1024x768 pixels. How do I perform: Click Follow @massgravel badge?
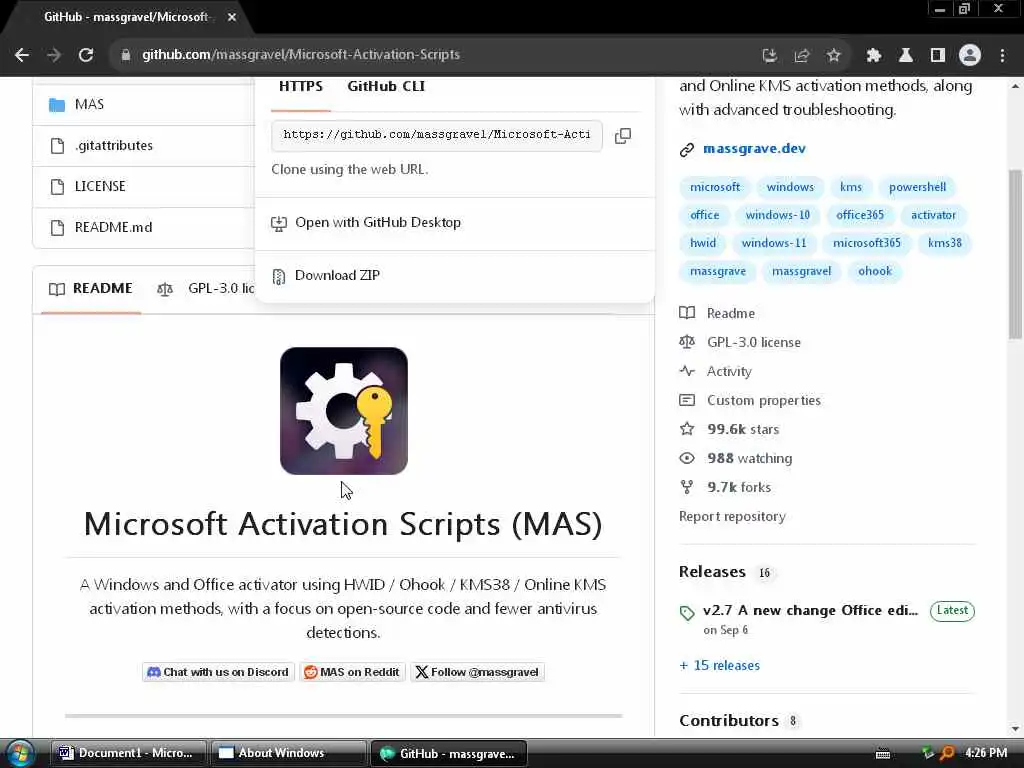[x=477, y=672]
